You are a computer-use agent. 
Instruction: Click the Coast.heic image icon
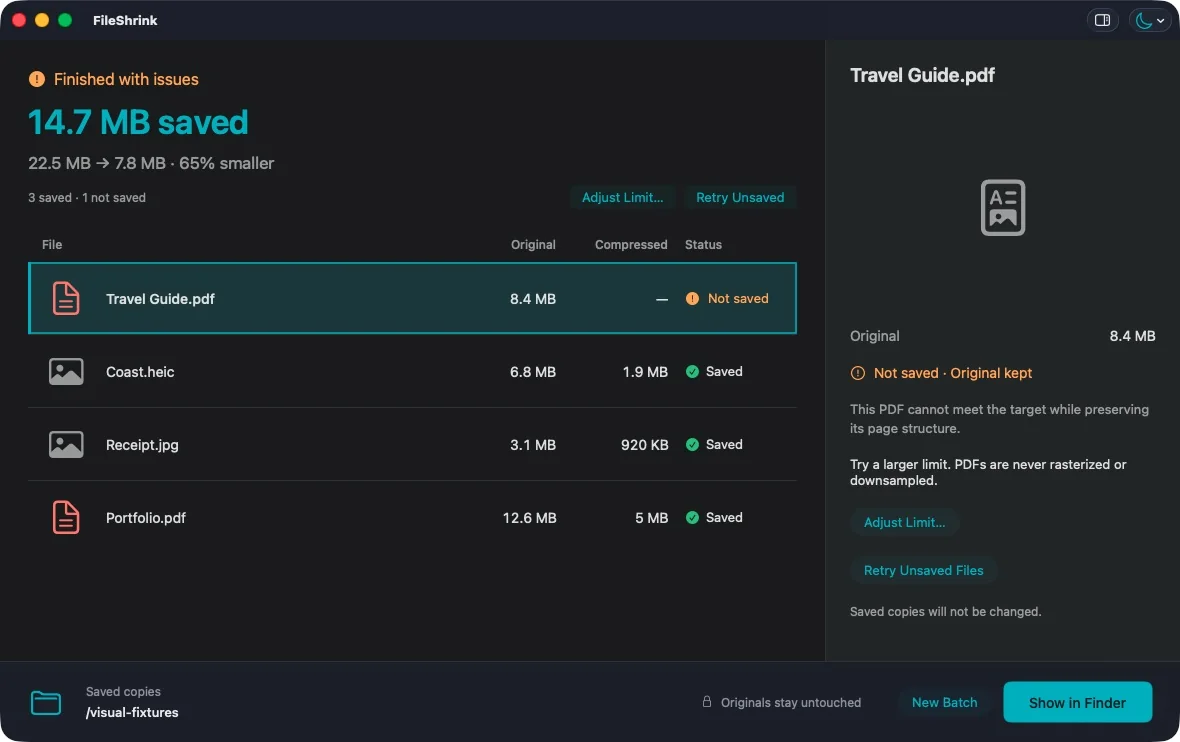click(x=66, y=372)
